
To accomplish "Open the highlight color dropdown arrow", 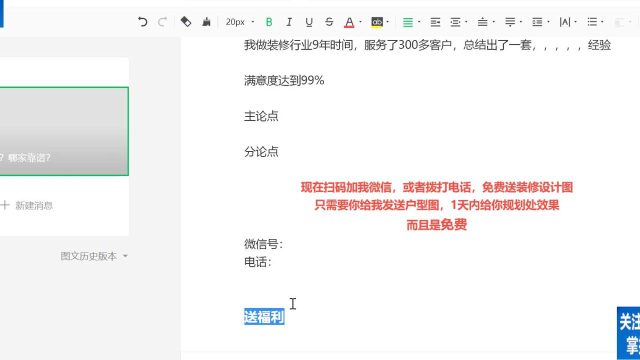I will click(387, 22).
